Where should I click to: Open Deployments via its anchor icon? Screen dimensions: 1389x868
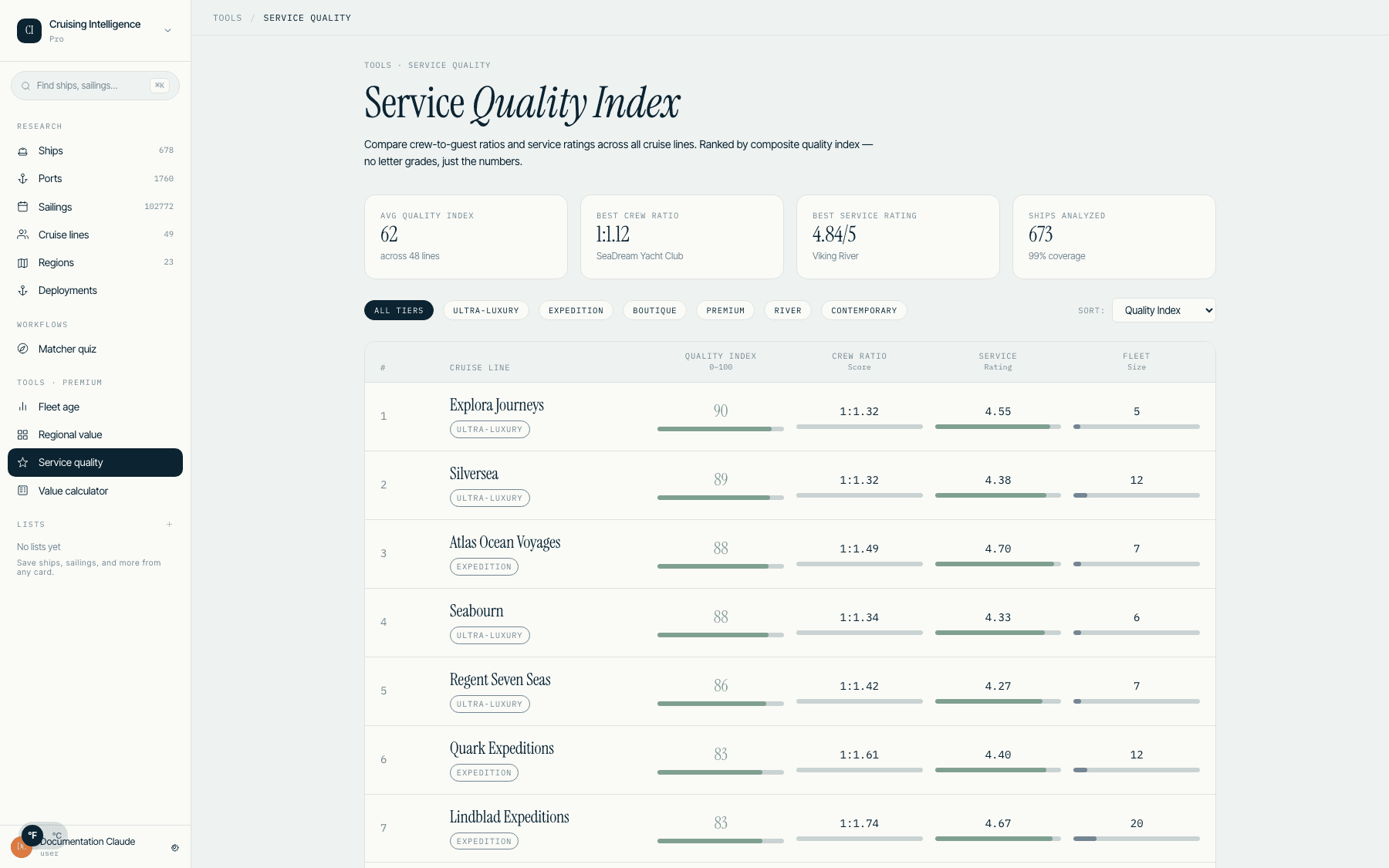tap(23, 291)
